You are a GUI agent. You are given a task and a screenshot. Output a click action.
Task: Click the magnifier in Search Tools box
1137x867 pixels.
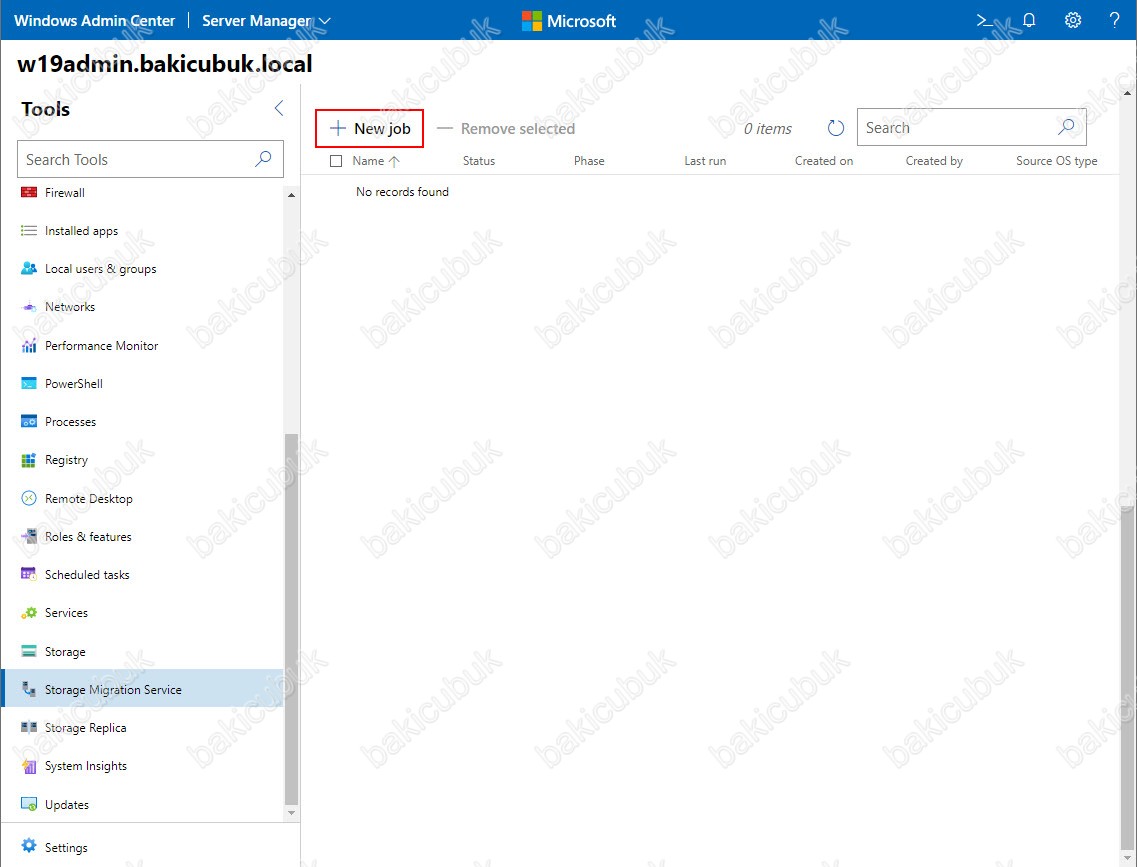pyautogui.click(x=263, y=158)
